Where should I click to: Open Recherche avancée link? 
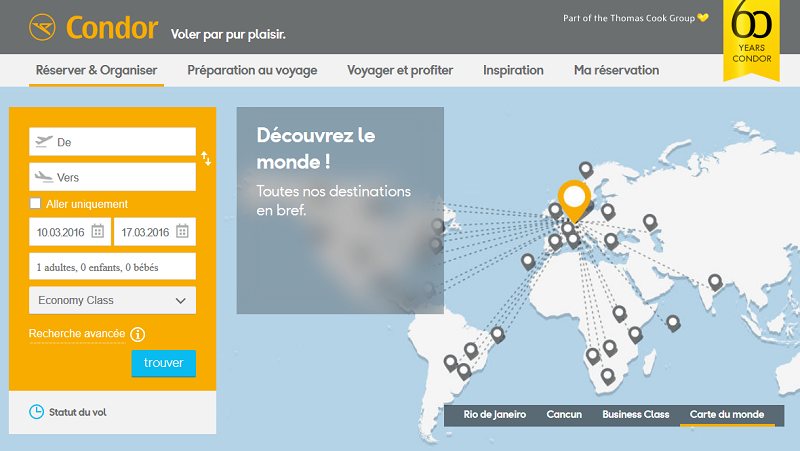pyautogui.click(x=77, y=334)
